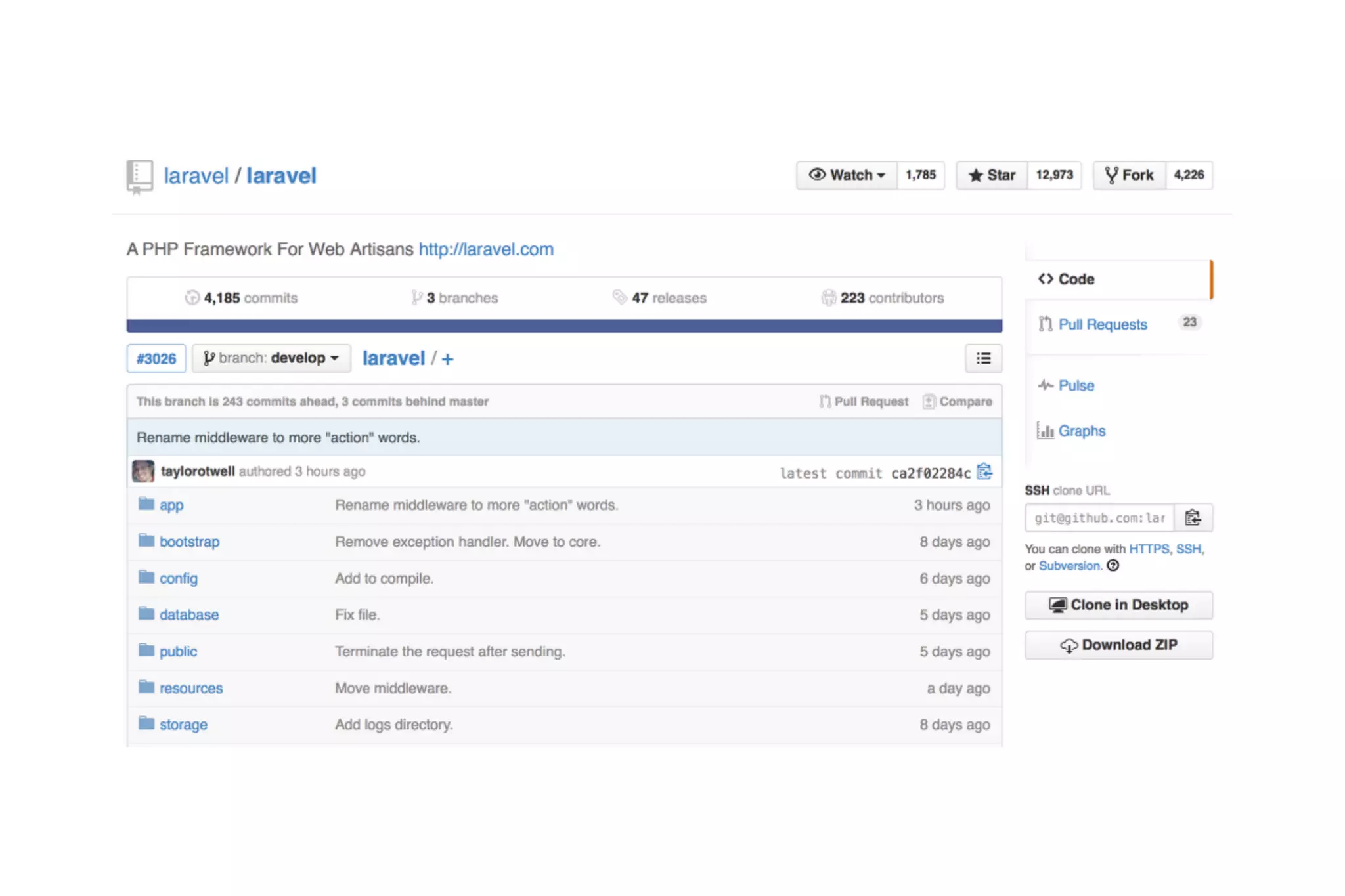Expand the branch: develop dropdown
Image resolution: width=1345 pixels, height=896 pixels.
coord(271,358)
